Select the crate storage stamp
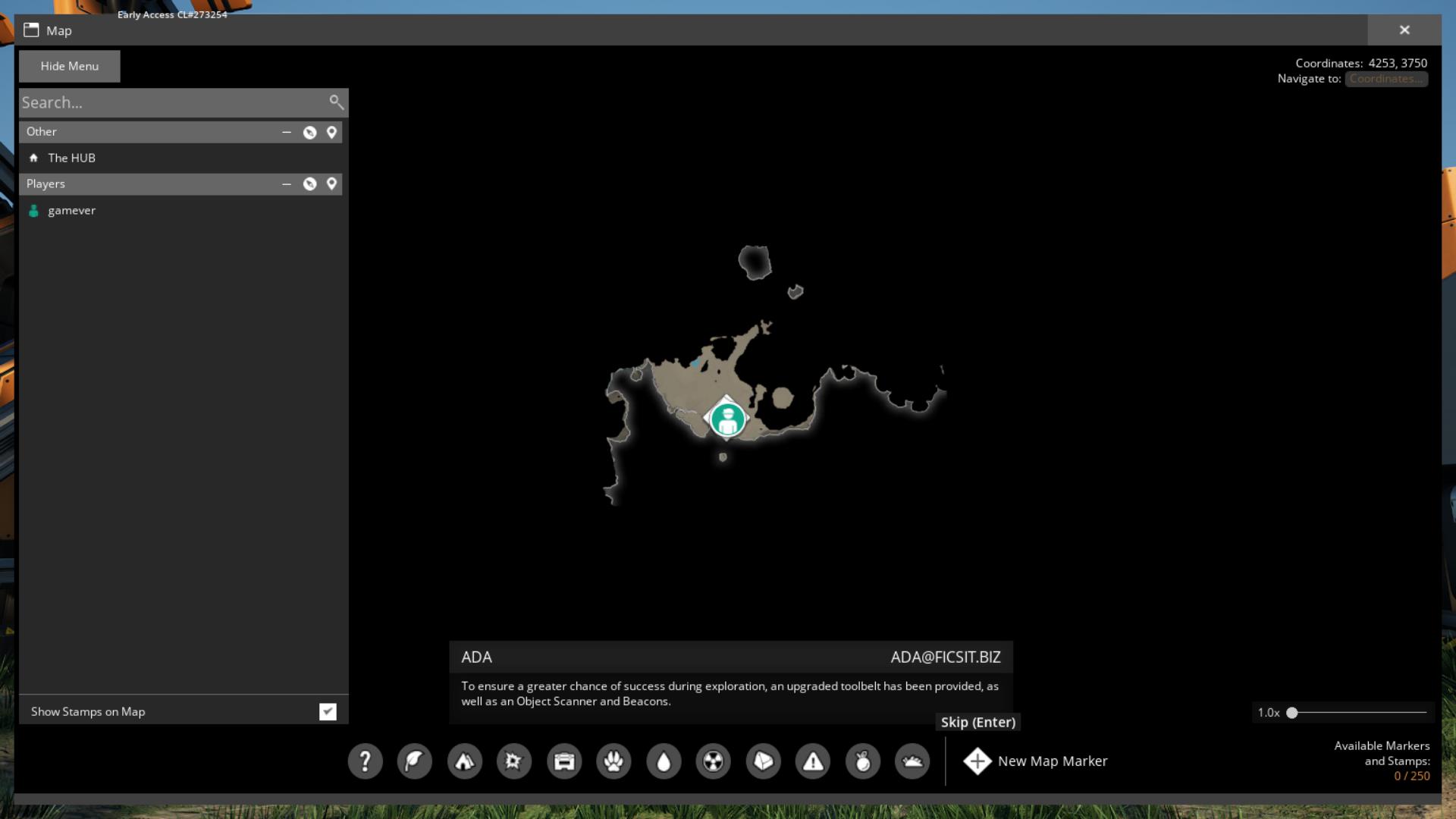This screenshot has height=819, width=1456. coord(564,761)
